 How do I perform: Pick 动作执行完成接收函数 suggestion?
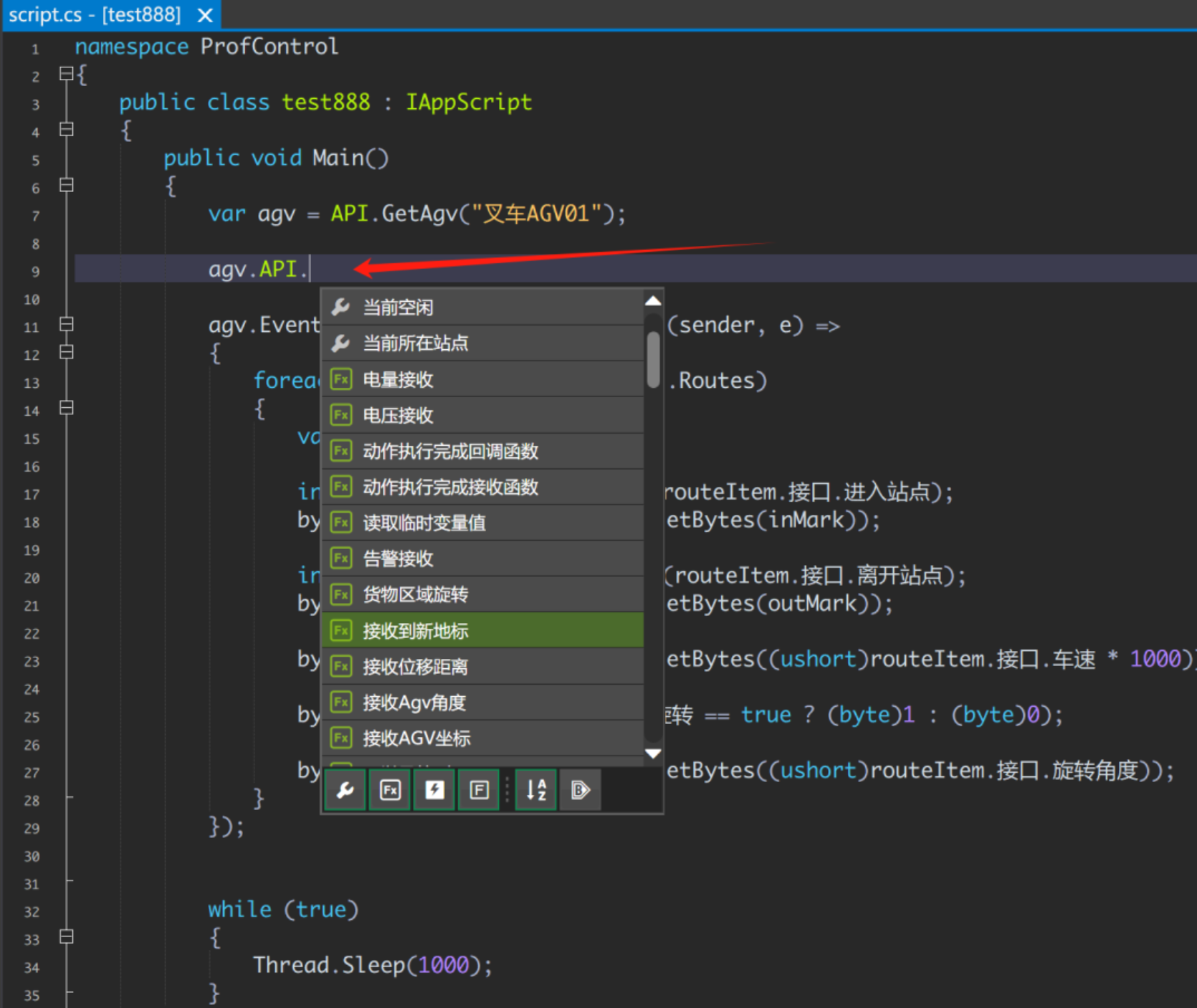(x=483, y=487)
